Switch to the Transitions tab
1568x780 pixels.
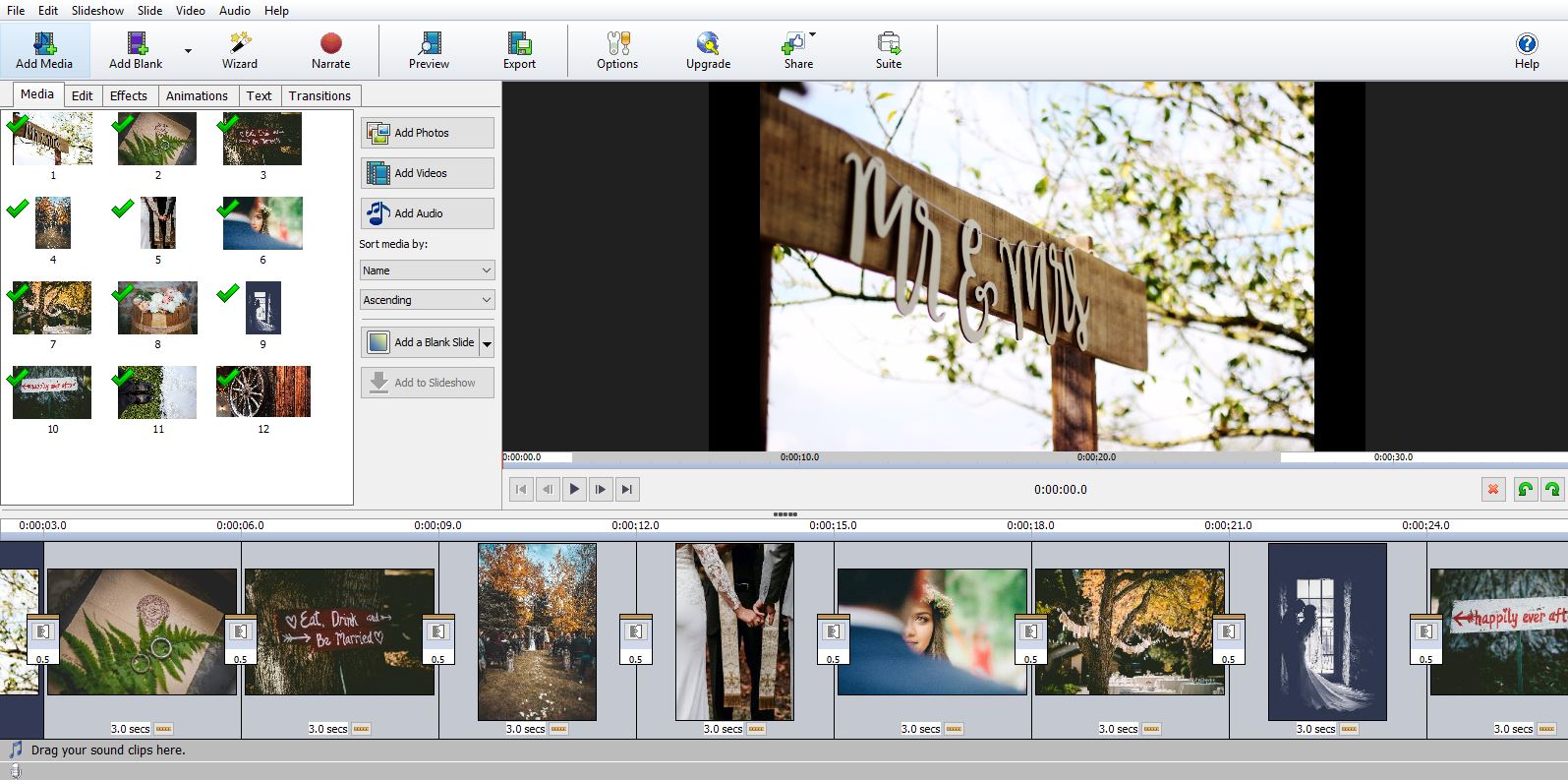(x=319, y=95)
